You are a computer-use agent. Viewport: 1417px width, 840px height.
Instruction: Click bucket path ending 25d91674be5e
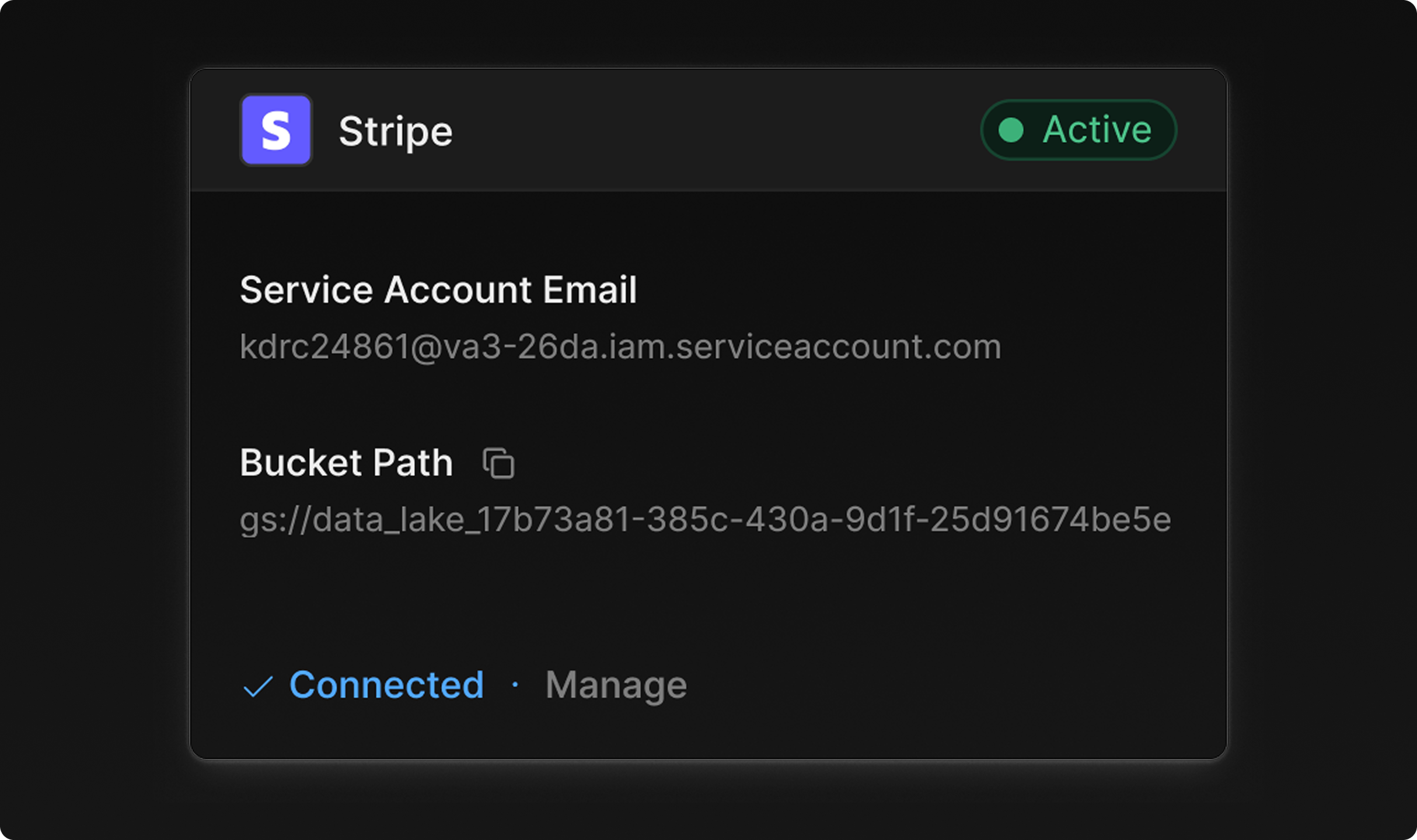(x=1050, y=520)
